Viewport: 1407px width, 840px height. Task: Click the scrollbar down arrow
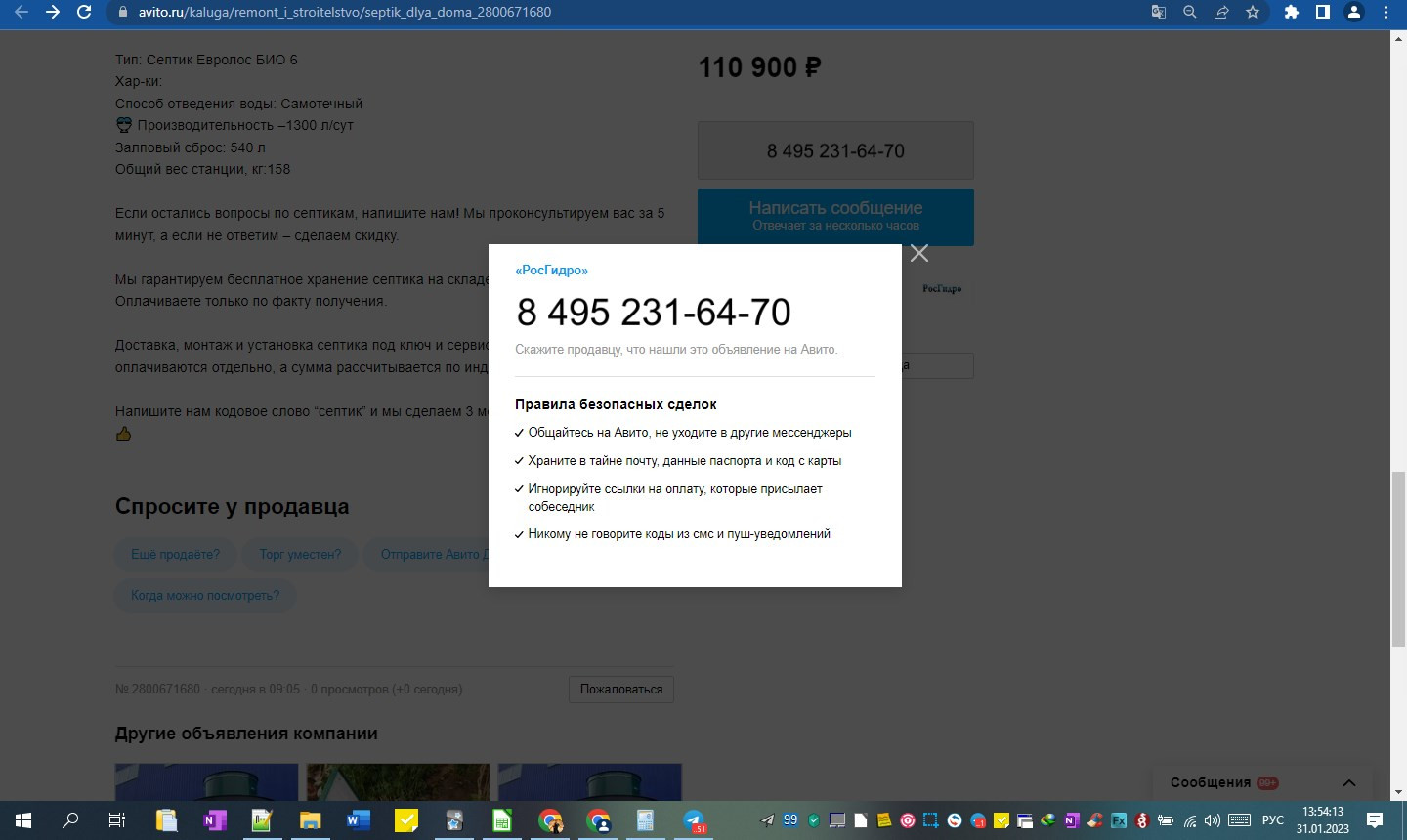coord(1398,792)
